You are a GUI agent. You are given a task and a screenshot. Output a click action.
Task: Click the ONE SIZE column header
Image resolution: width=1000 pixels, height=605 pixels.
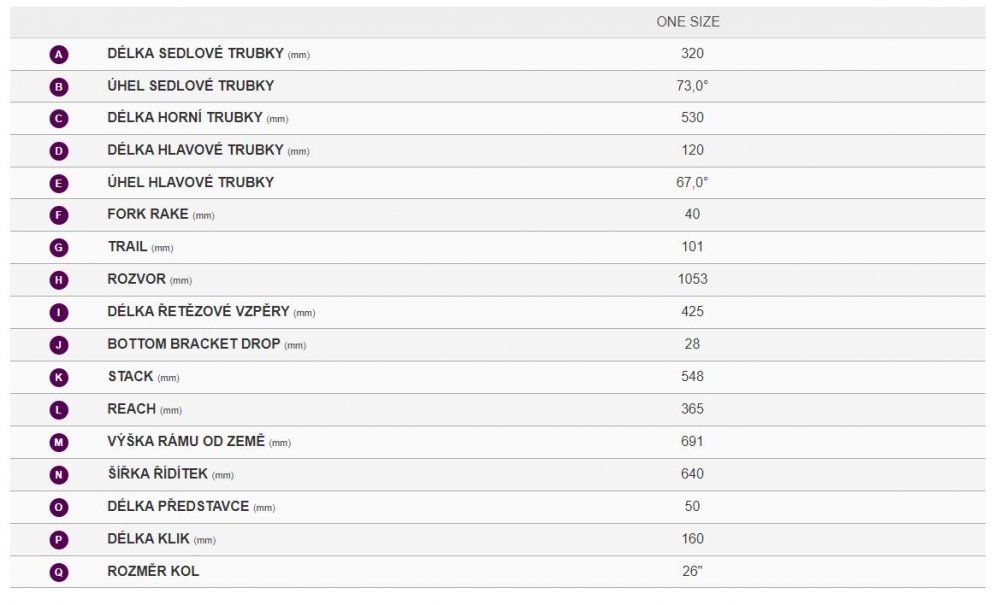click(x=688, y=22)
